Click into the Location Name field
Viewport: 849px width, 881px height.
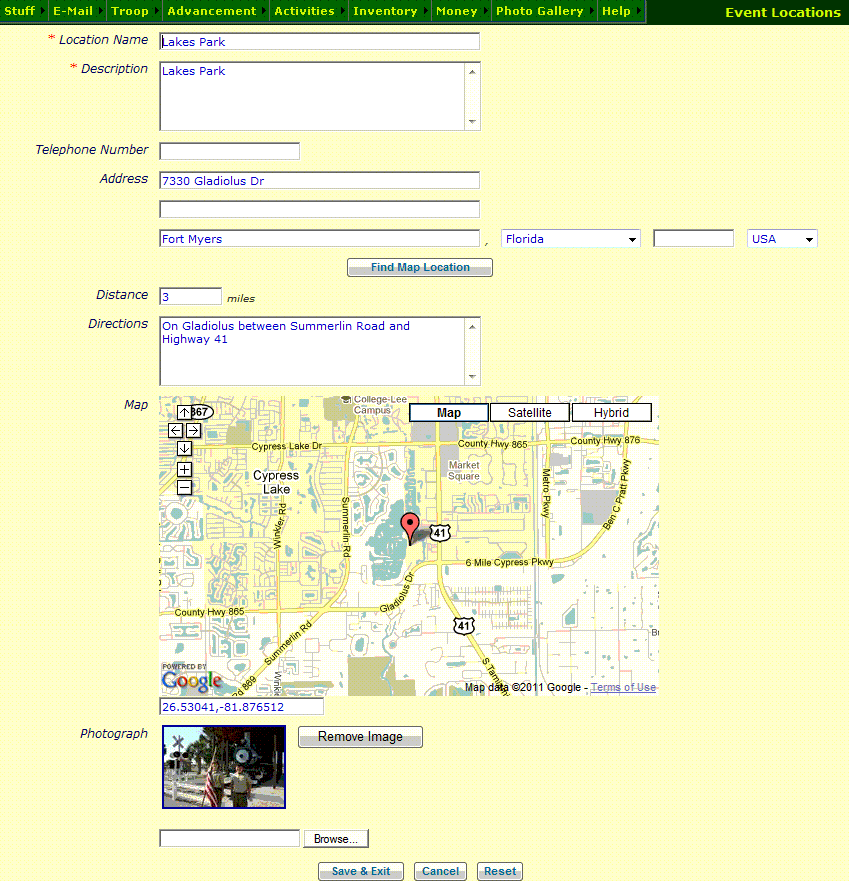320,42
